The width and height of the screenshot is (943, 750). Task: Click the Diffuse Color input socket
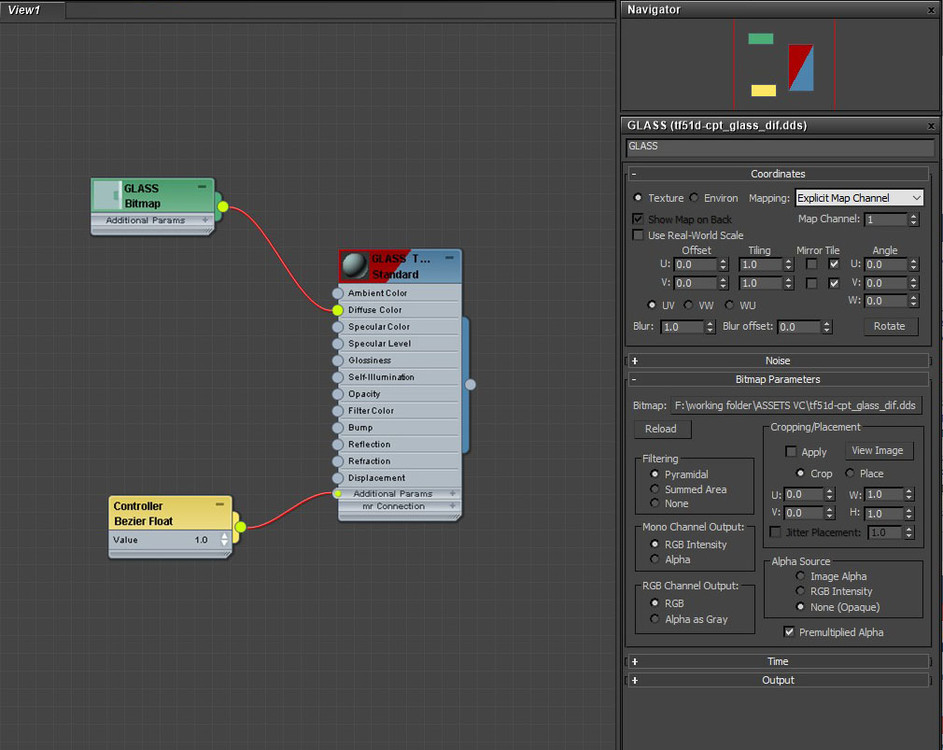338,310
